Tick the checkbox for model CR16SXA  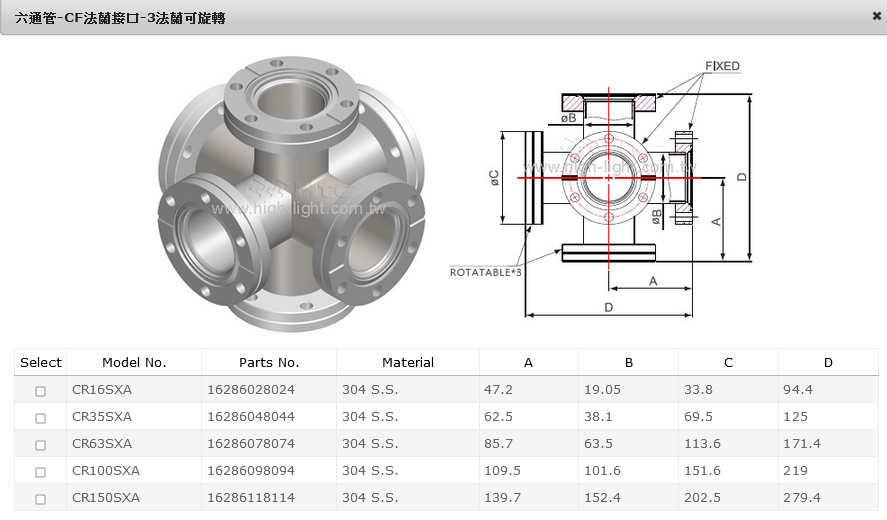41,391
